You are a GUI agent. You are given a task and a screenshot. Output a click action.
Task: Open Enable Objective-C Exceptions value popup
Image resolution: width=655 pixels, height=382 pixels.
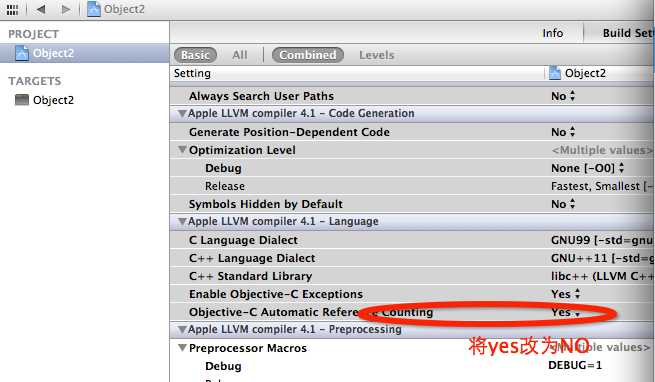[x=566, y=294]
